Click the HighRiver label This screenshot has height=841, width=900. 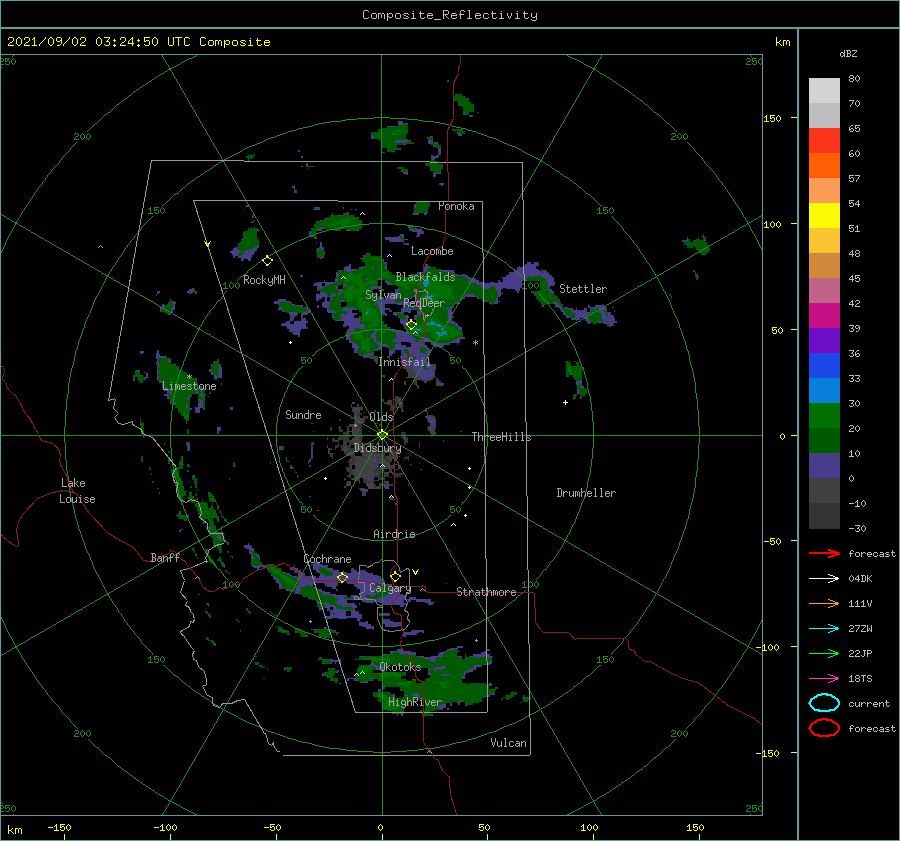415,702
